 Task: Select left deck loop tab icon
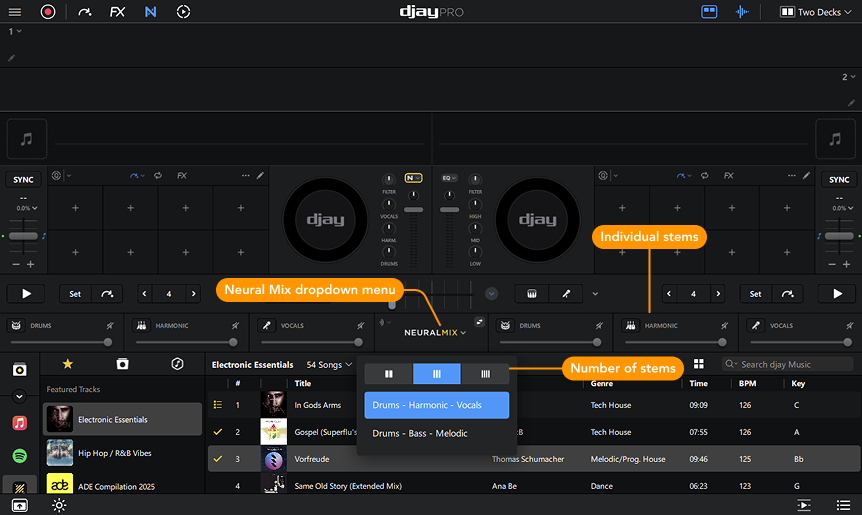tap(158, 175)
